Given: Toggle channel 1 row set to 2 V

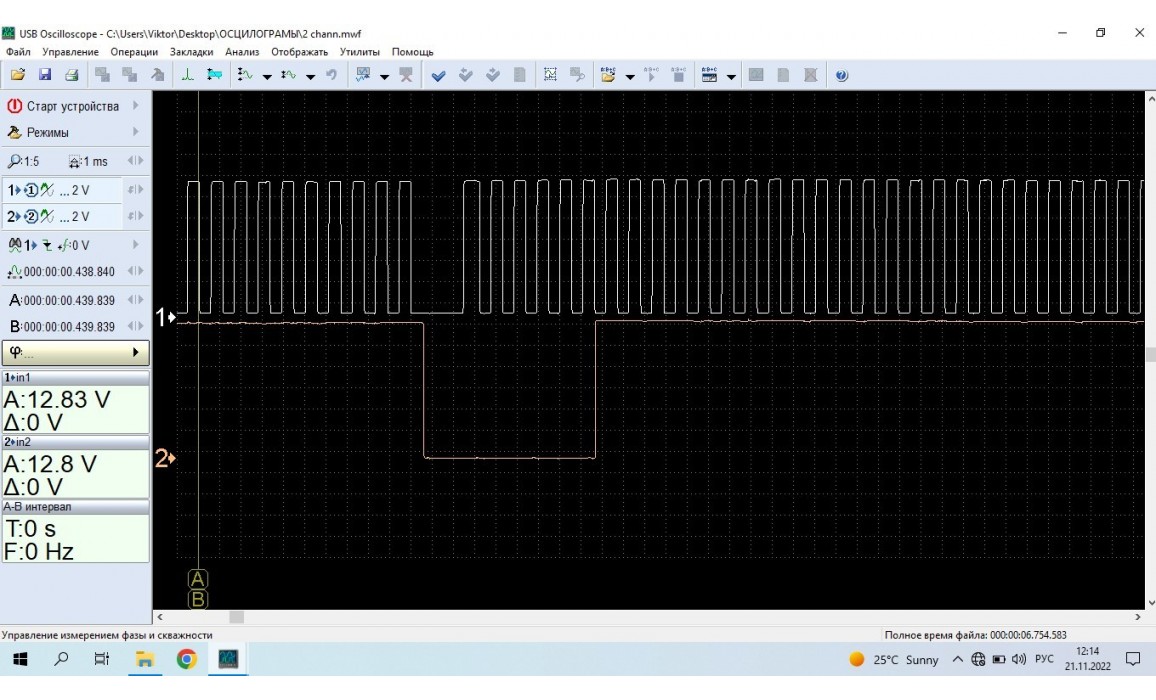Looking at the screenshot, I should tap(62, 190).
